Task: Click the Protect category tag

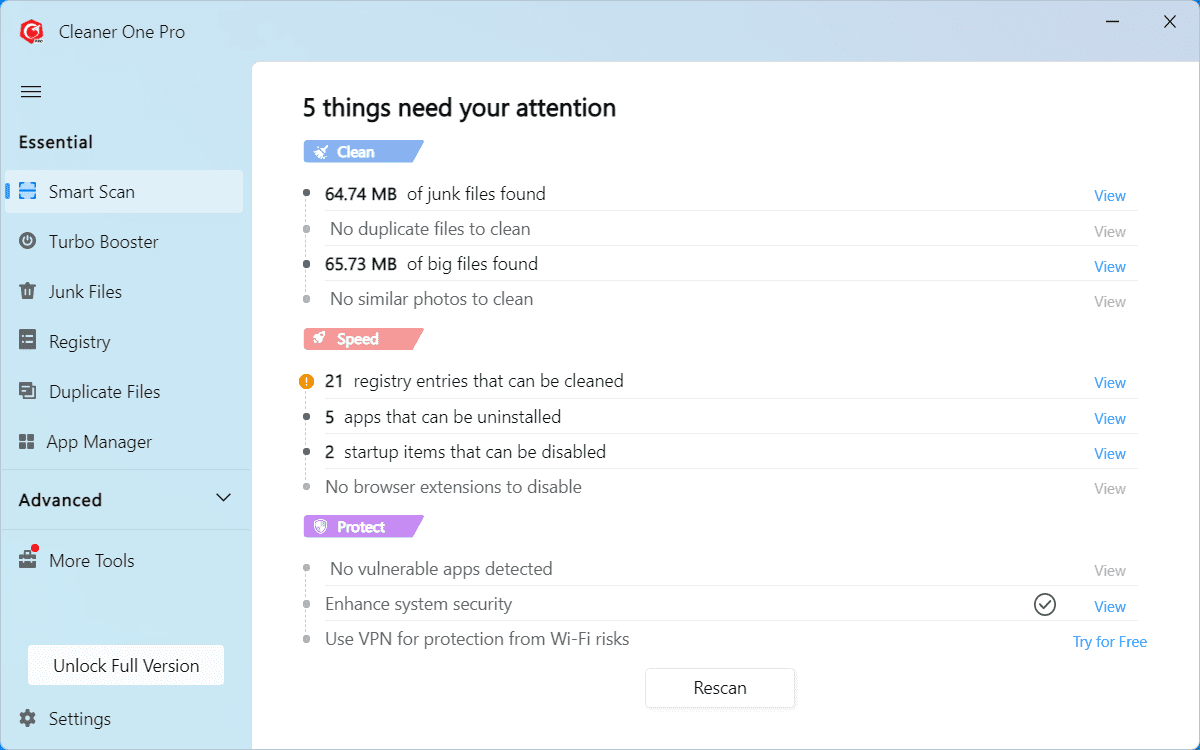Action: (362, 527)
